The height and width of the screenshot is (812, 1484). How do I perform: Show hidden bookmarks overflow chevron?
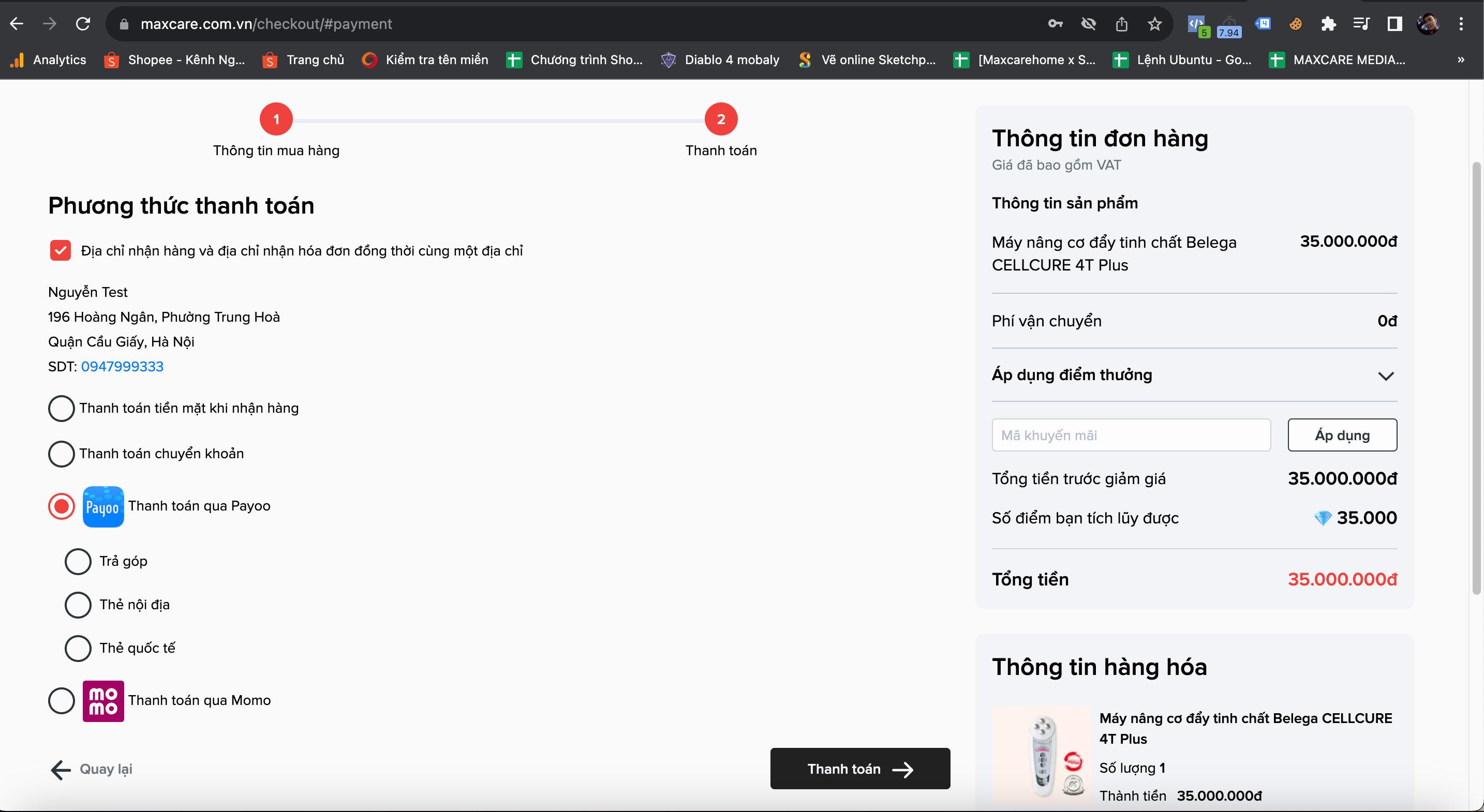(1460, 60)
